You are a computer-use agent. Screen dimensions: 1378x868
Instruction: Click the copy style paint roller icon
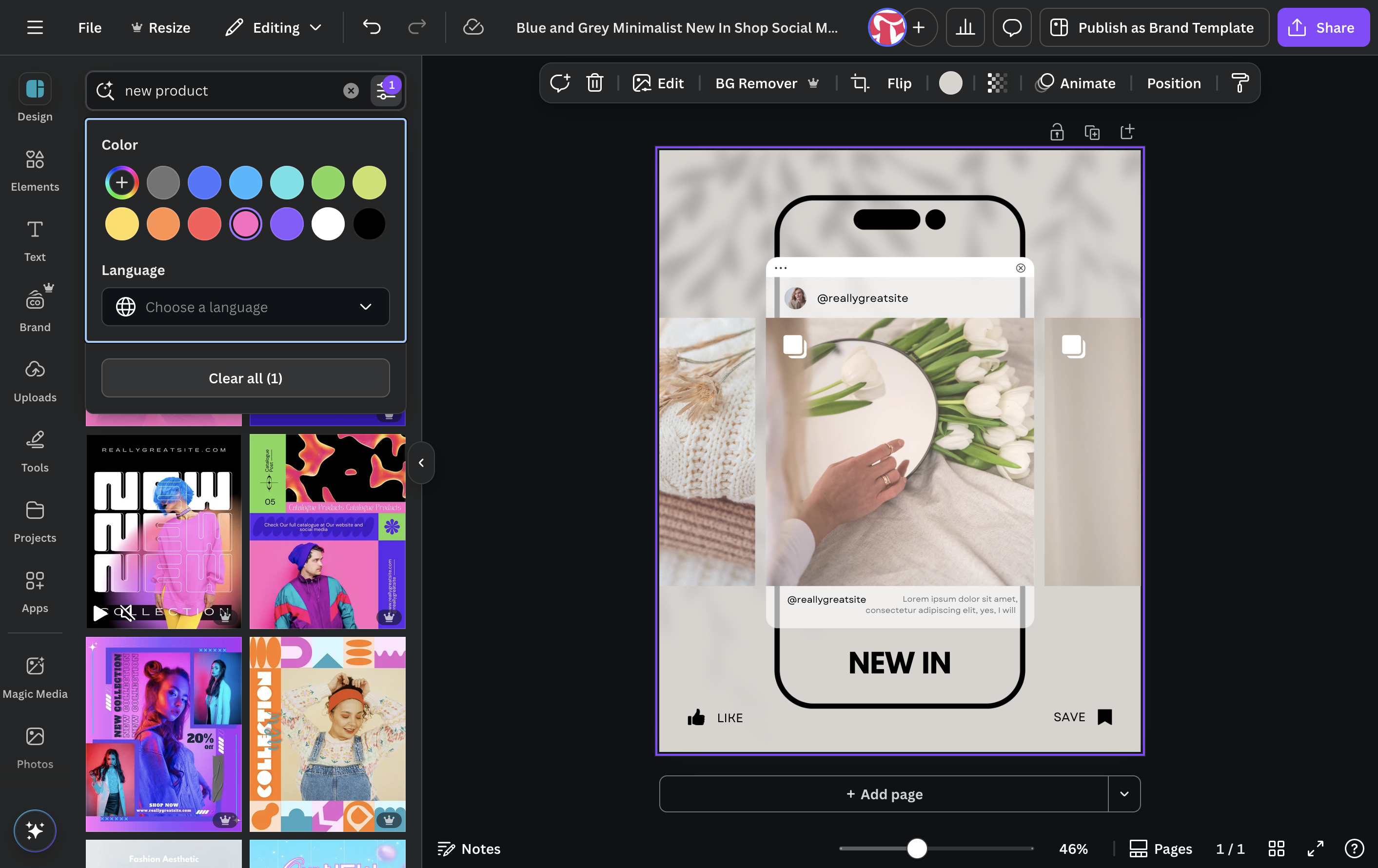[x=1240, y=83]
